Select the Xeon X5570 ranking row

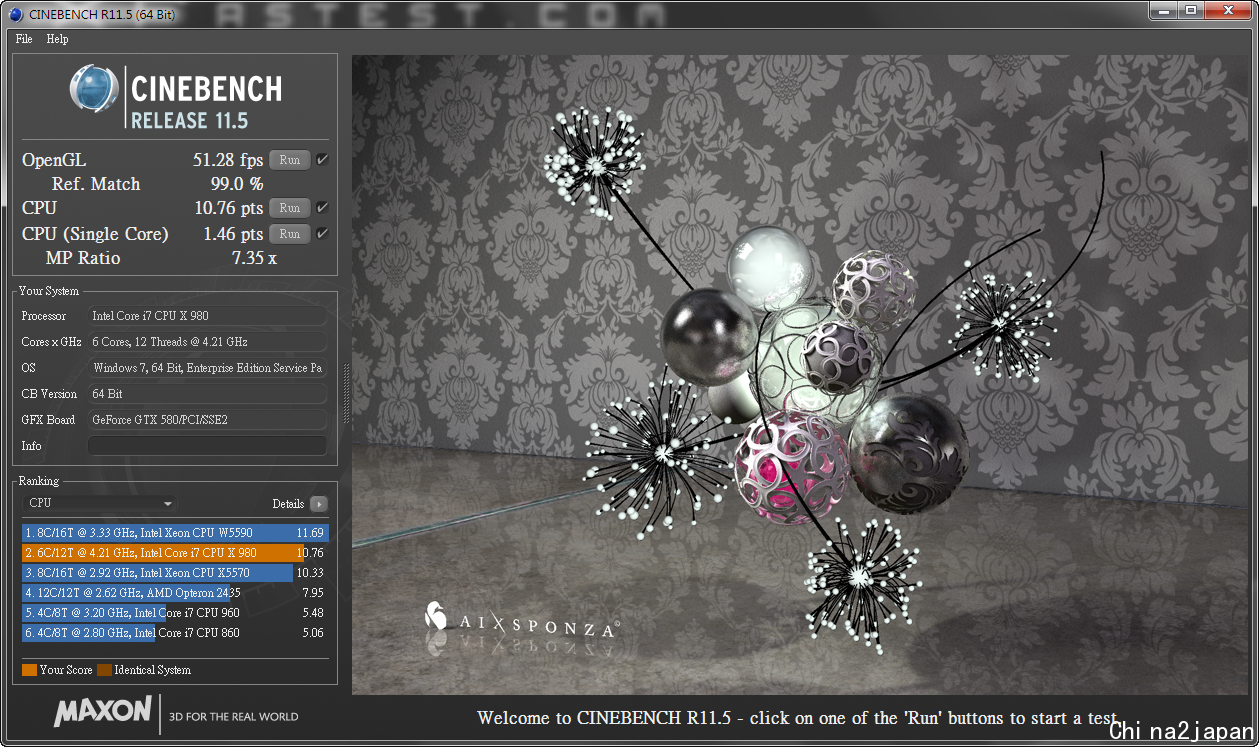[x=175, y=573]
